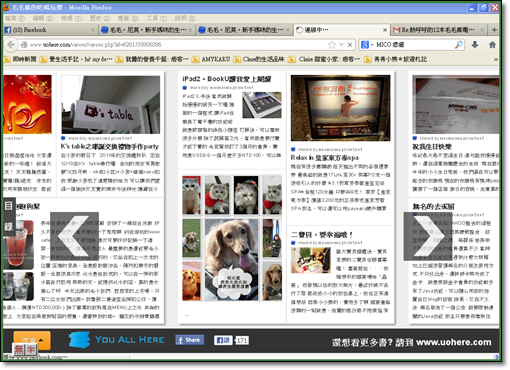View the large dachshund dog photo
This screenshot has width=510, height=370.
click(231, 260)
